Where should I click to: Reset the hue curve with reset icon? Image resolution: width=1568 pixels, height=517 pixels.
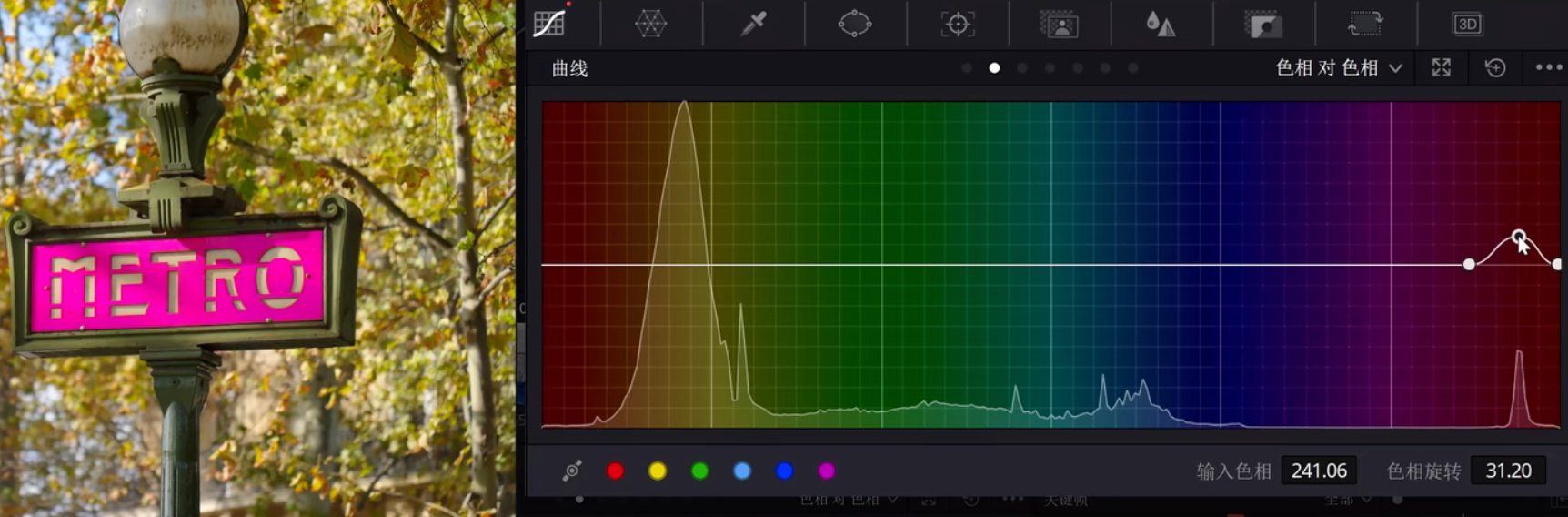tap(1495, 67)
